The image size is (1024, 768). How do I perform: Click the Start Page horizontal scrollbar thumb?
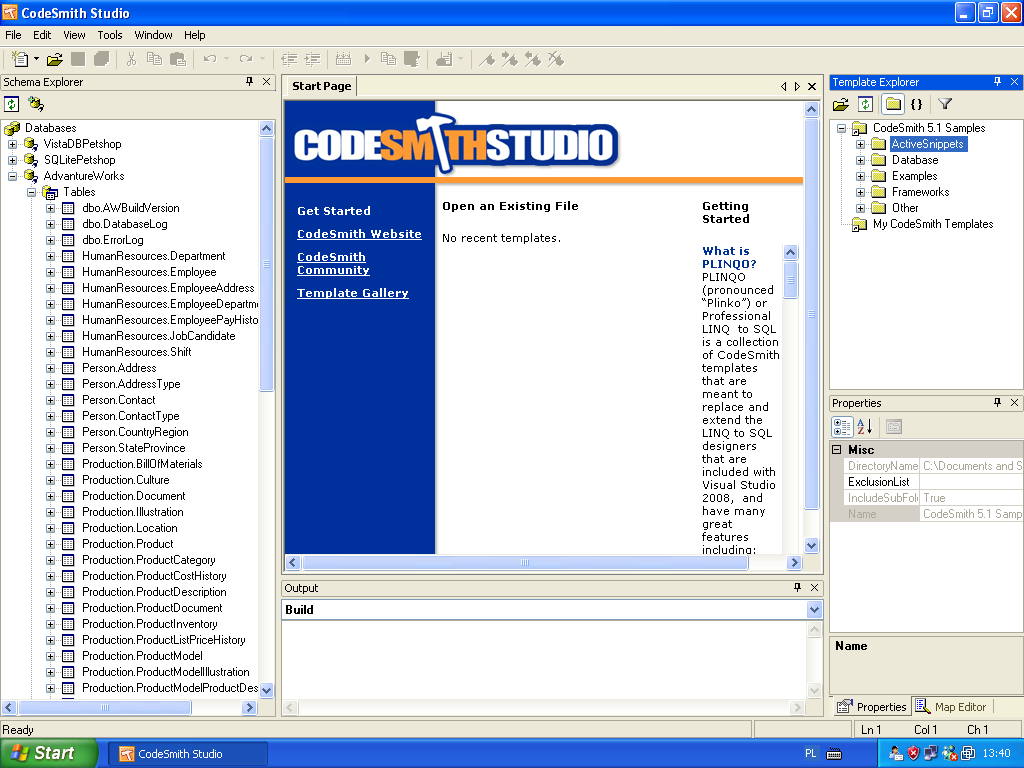(526, 562)
